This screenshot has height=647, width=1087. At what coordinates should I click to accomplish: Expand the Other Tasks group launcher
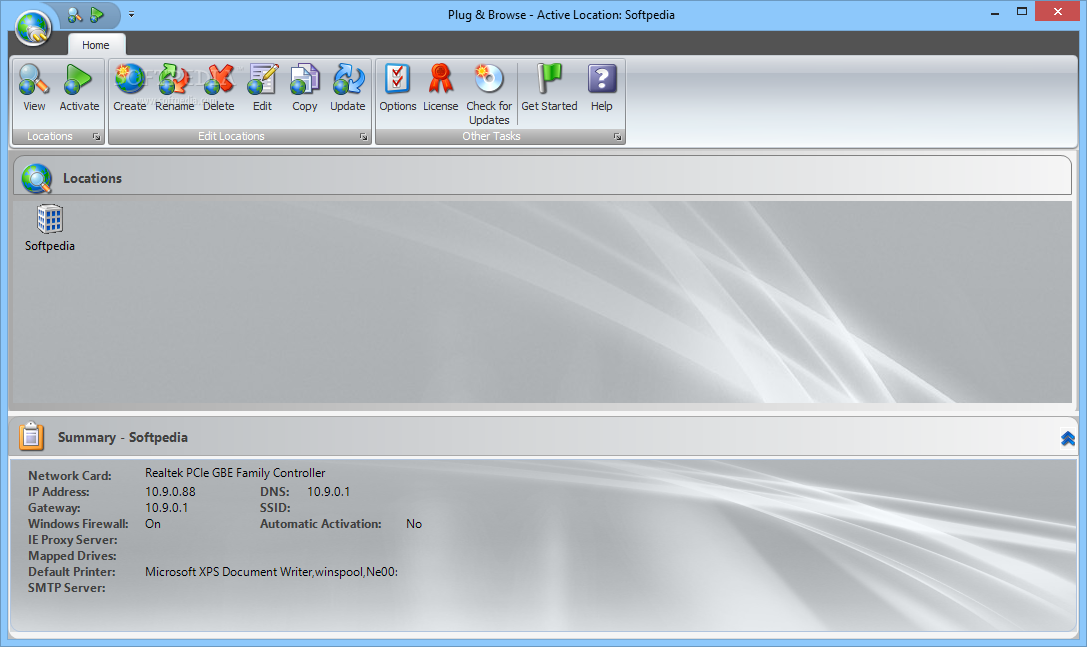pos(617,137)
